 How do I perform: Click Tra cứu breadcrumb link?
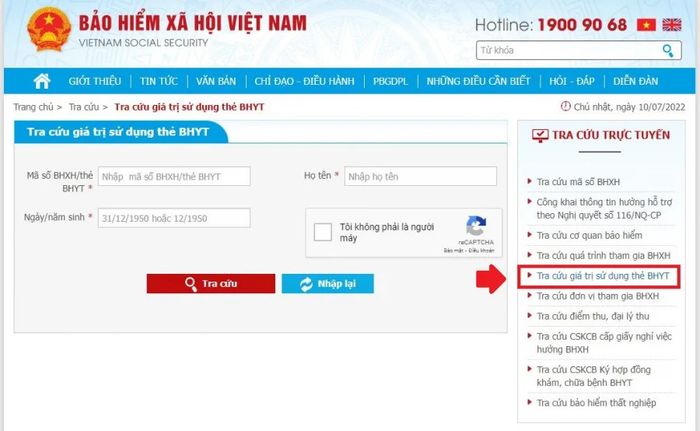click(83, 107)
